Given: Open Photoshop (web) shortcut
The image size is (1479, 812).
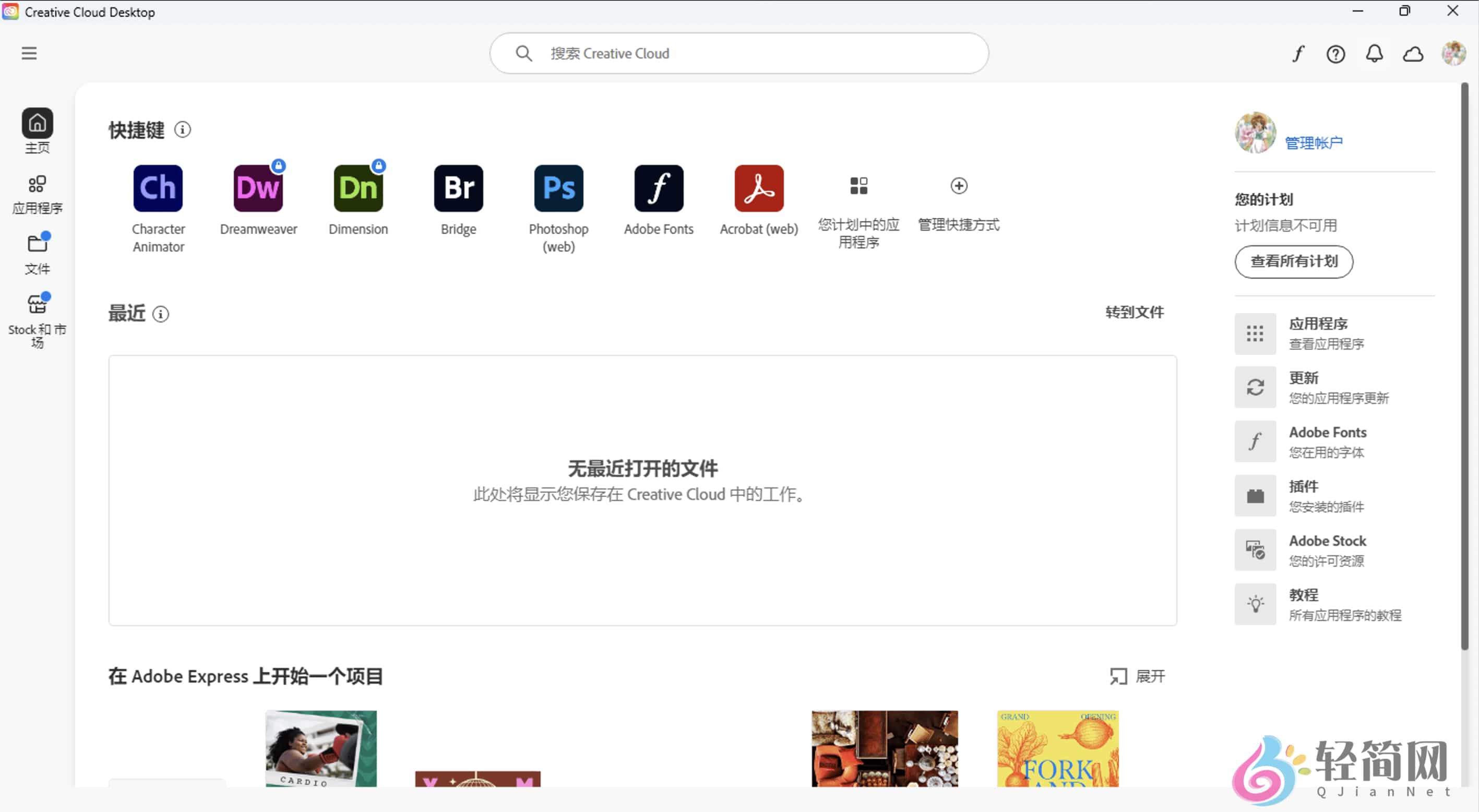Looking at the screenshot, I should pos(557,188).
